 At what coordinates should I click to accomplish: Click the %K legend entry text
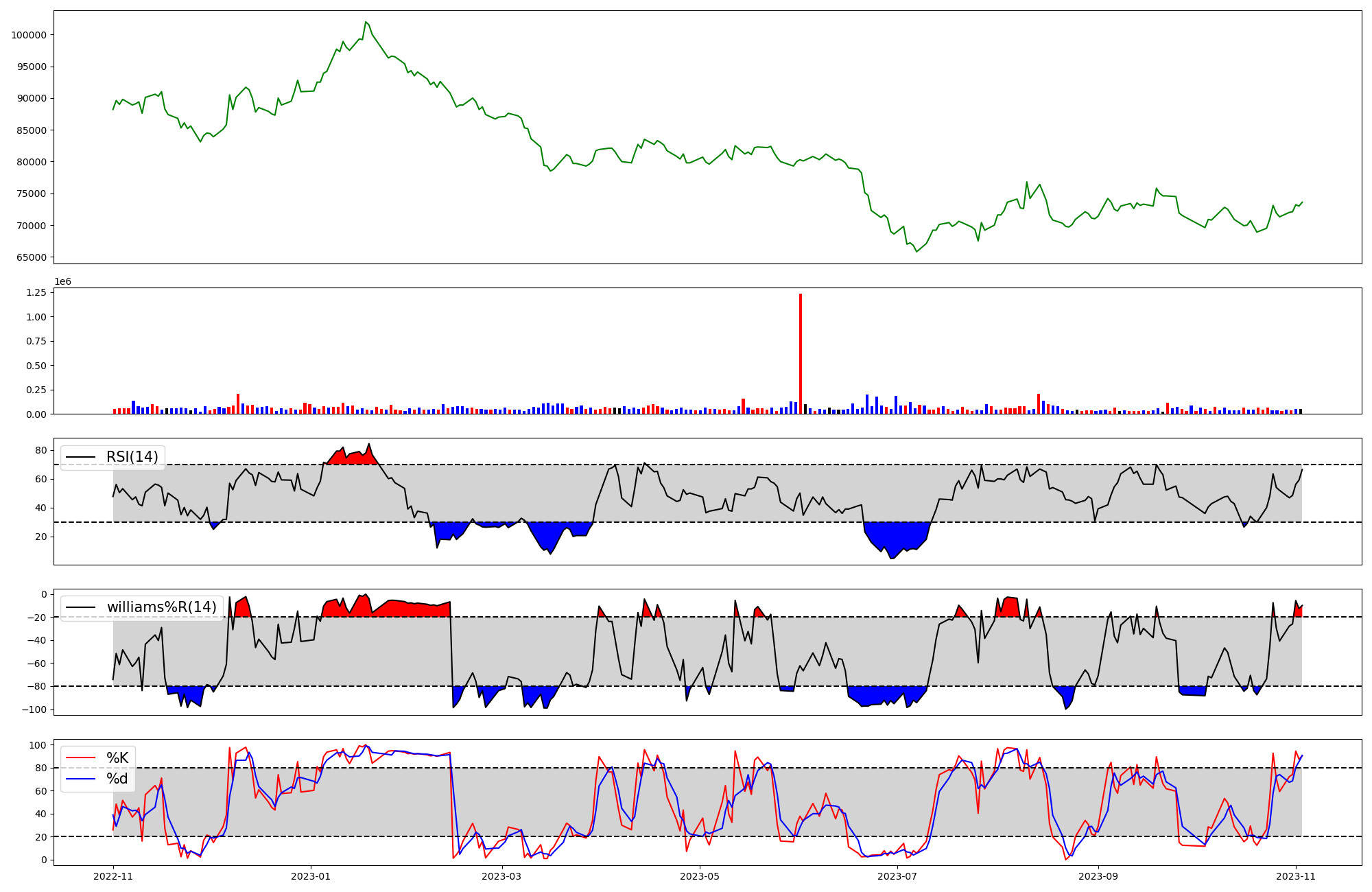(x=117, y=758)
